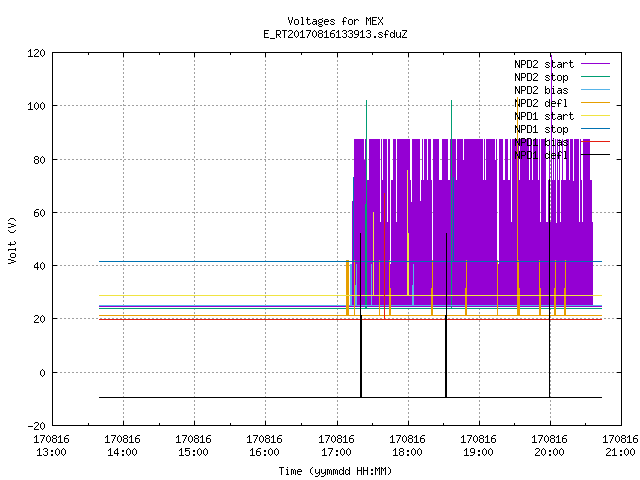Click the 120 tick label on Y-axis

point(36,53)
